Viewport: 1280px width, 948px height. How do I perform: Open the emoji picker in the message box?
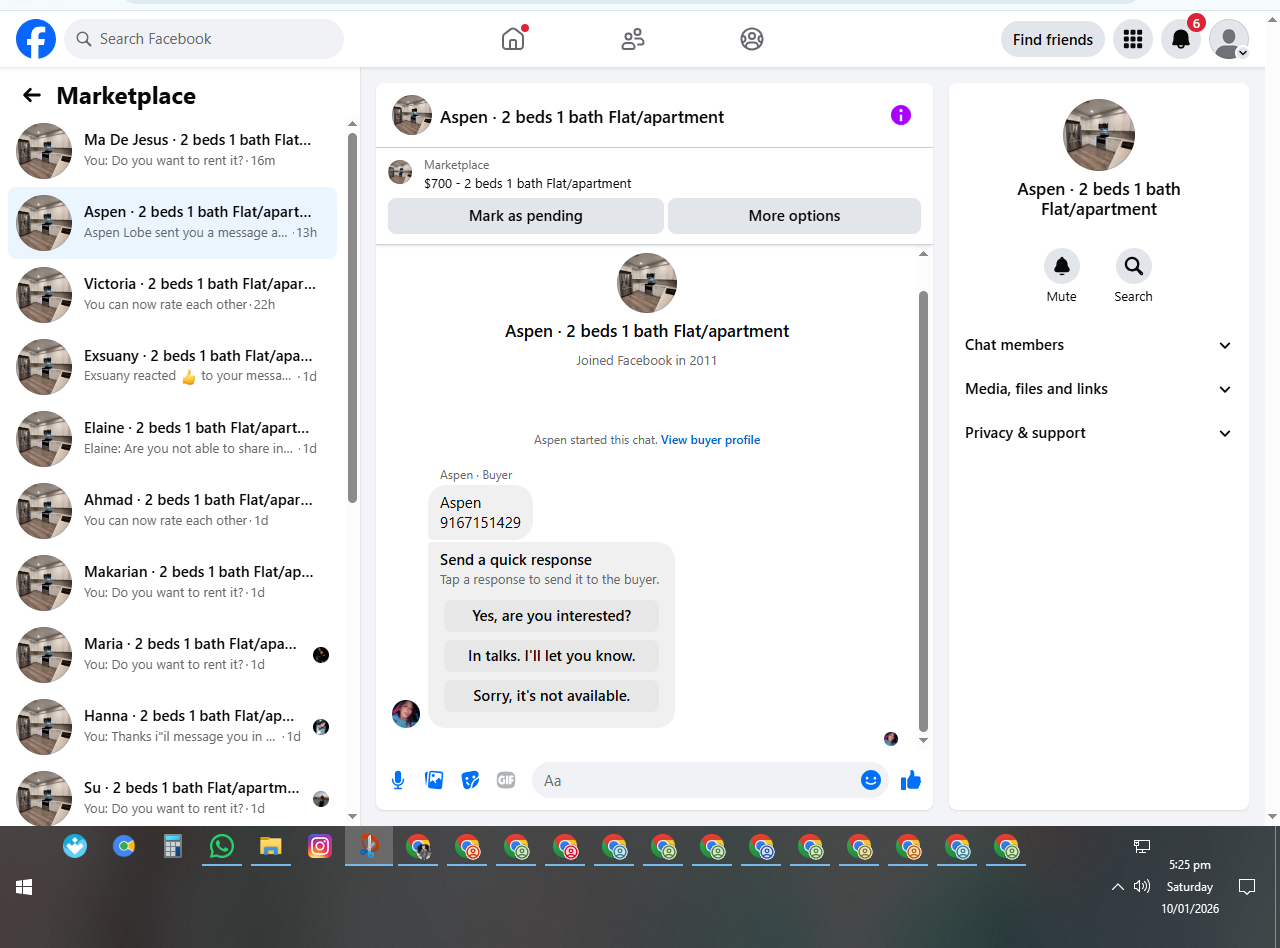pyautogui.click(x=871, y=780)
